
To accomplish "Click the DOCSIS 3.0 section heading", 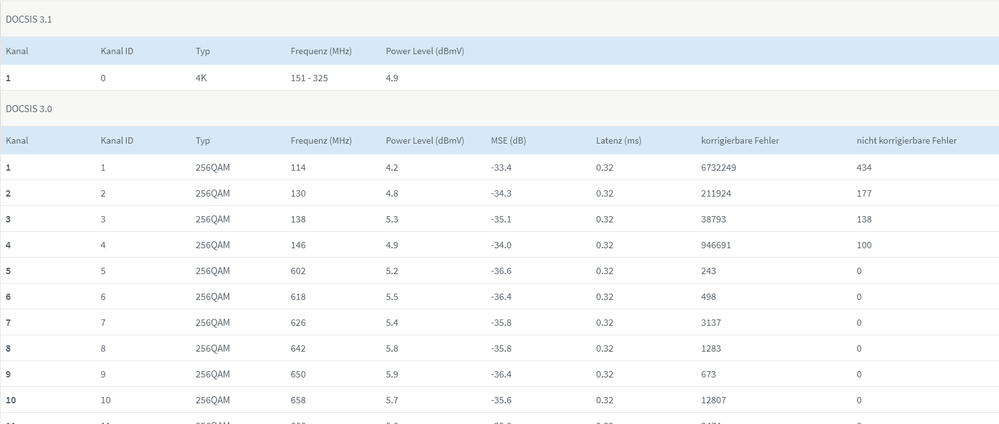I will click(29, 108).
